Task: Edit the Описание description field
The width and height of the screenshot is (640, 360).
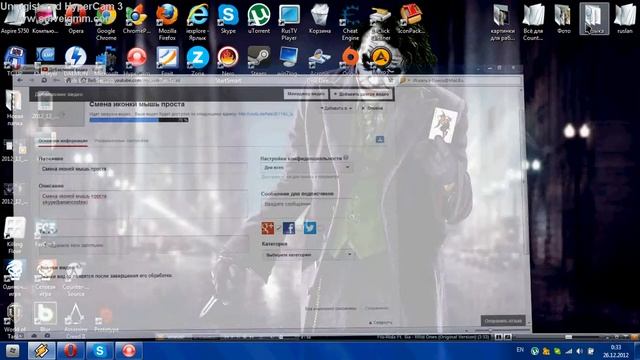Action: tap(143, 204)
